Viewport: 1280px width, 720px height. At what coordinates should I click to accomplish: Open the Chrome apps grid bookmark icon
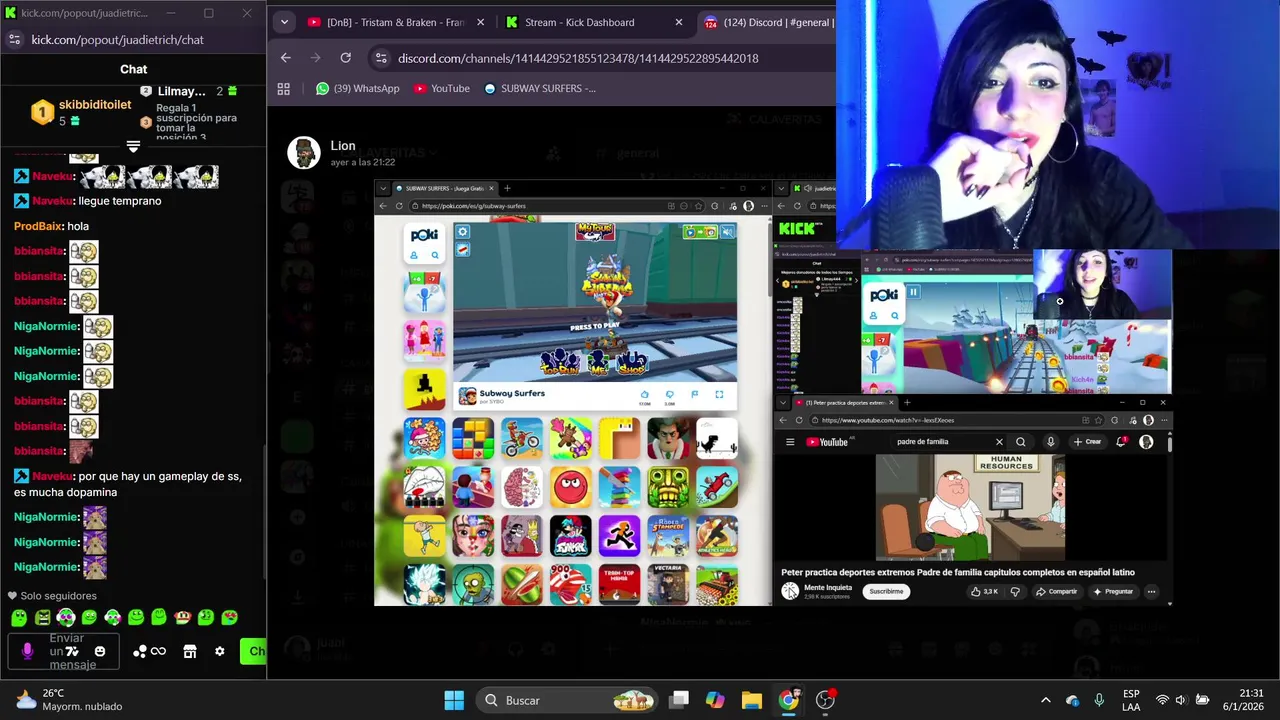click(x=284, y=88)
